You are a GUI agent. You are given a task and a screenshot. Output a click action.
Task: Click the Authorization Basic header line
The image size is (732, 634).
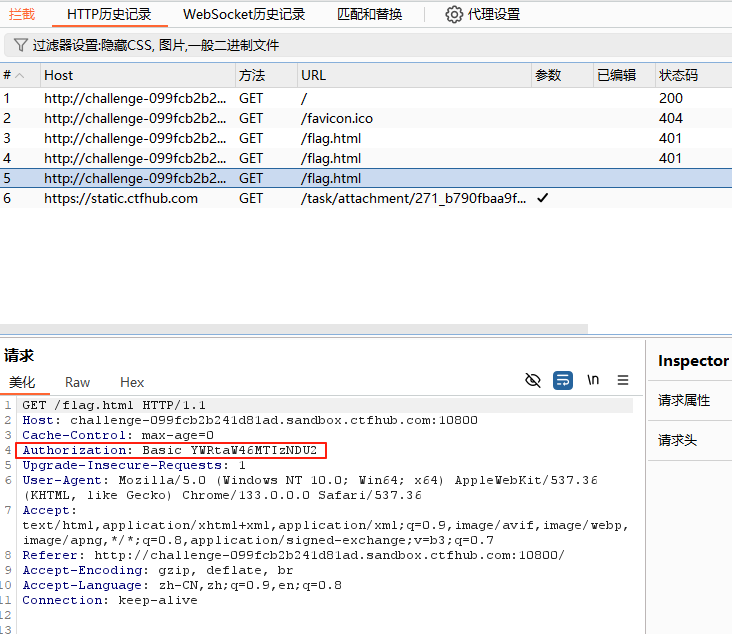pyautogui.click(x=170, y=451)
